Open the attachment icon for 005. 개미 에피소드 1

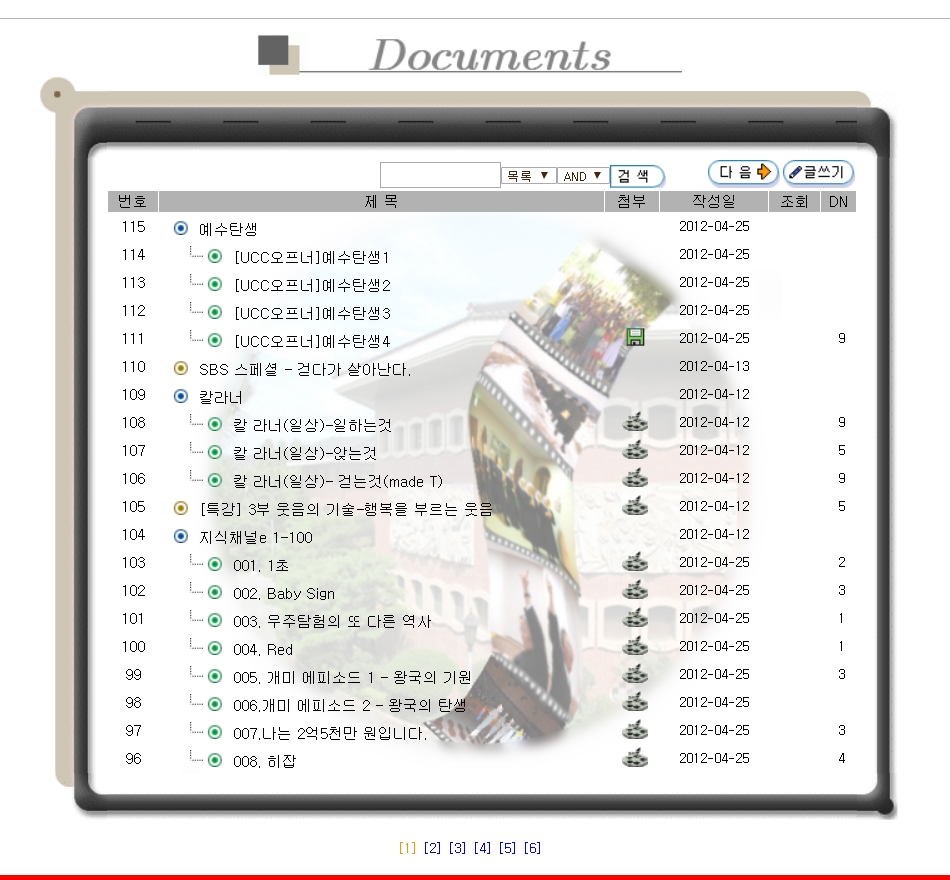coord(635,673)
